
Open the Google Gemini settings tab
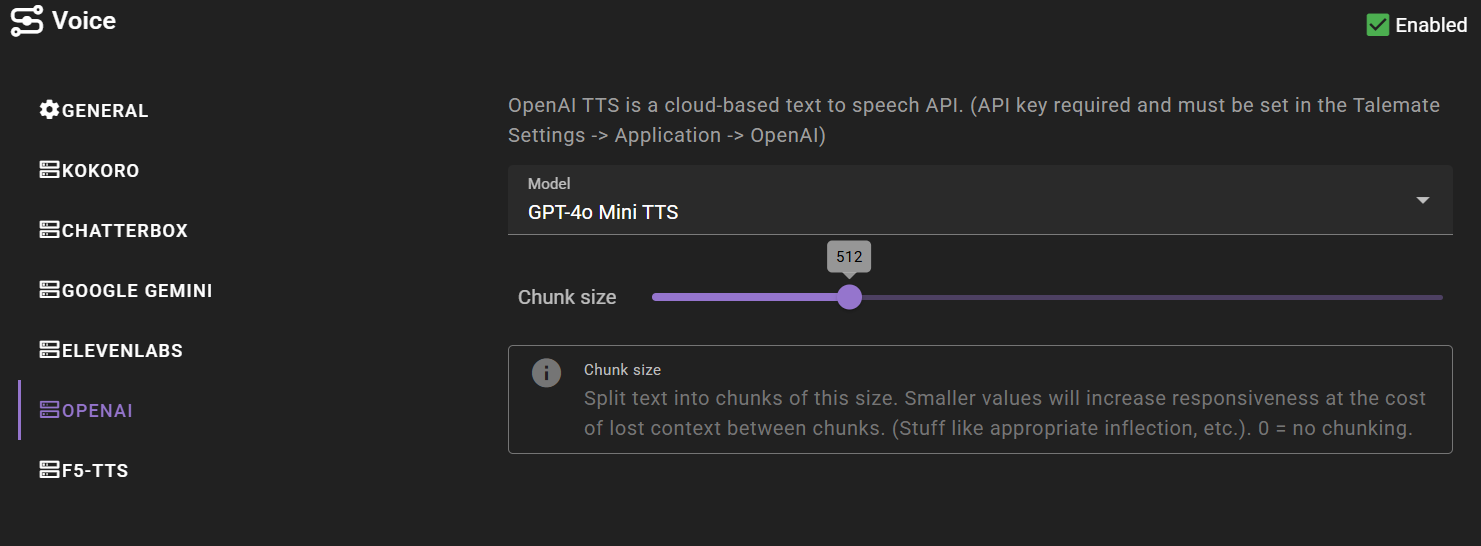click(x=125, y=290)
